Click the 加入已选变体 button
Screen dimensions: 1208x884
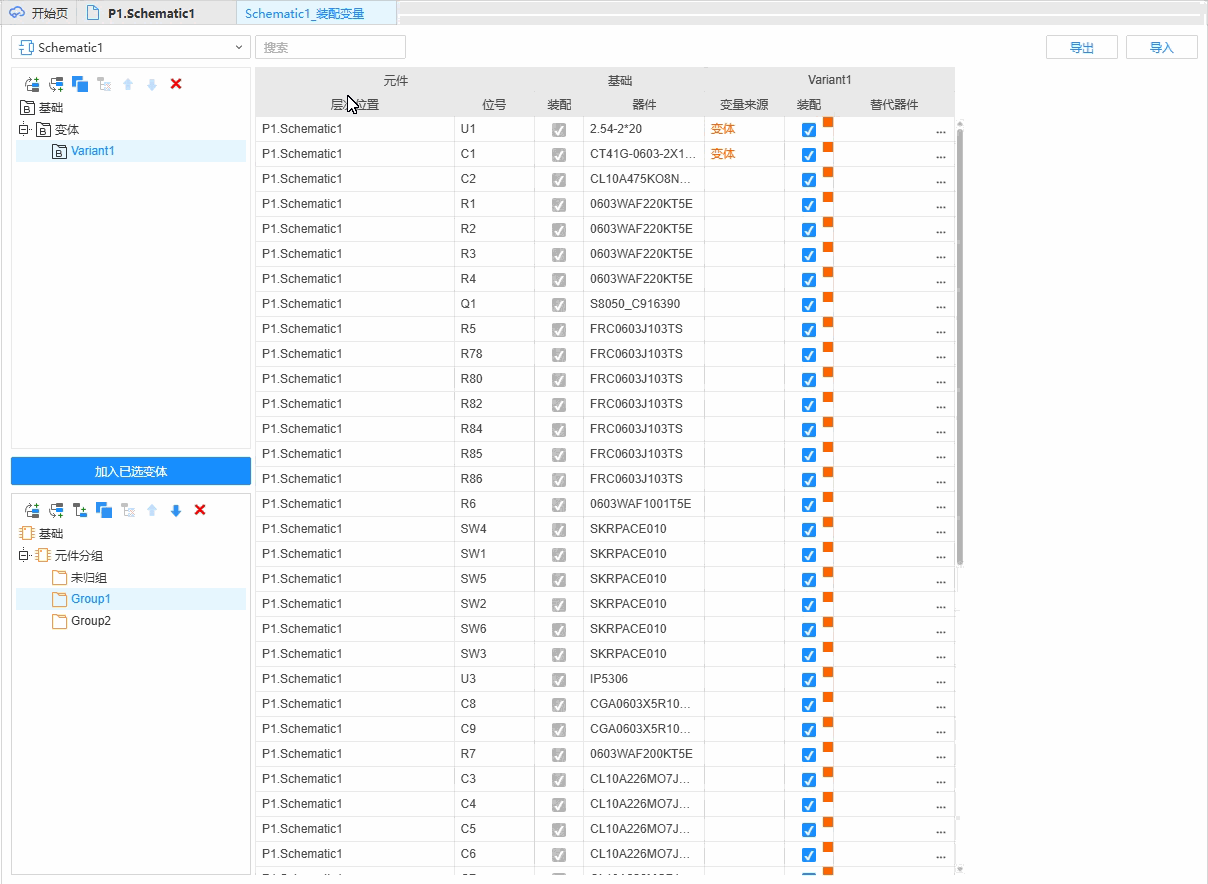pos(131,471)
